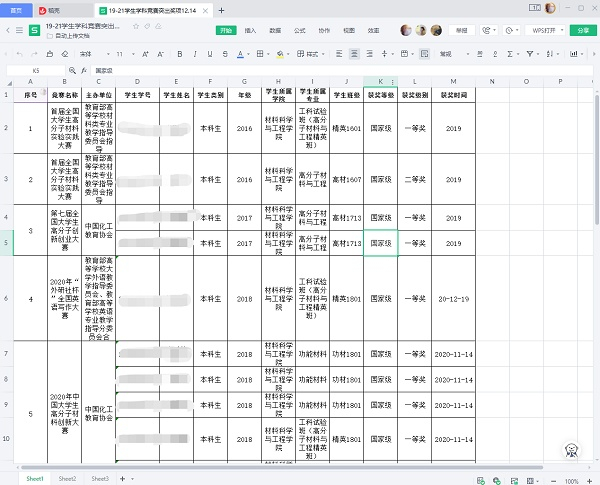Align text left
This screenshot has width=600, height=485.
339,54
